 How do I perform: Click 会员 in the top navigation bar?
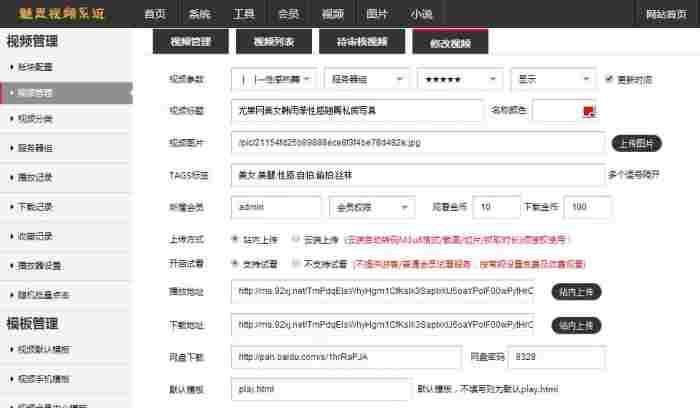click(288, 14)
